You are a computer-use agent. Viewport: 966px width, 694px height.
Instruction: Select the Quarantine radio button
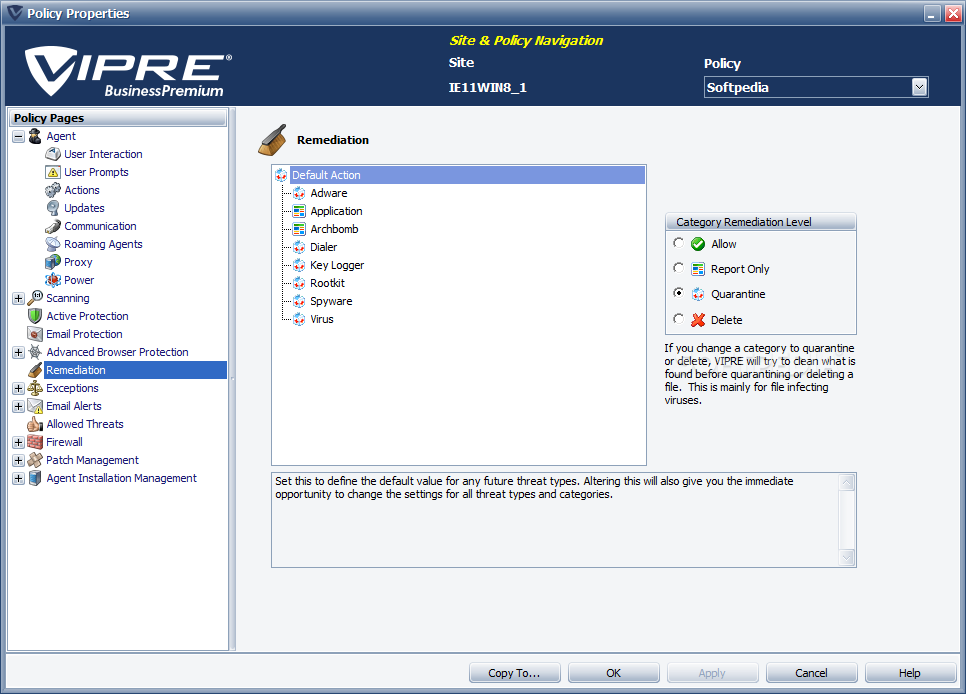678,293
